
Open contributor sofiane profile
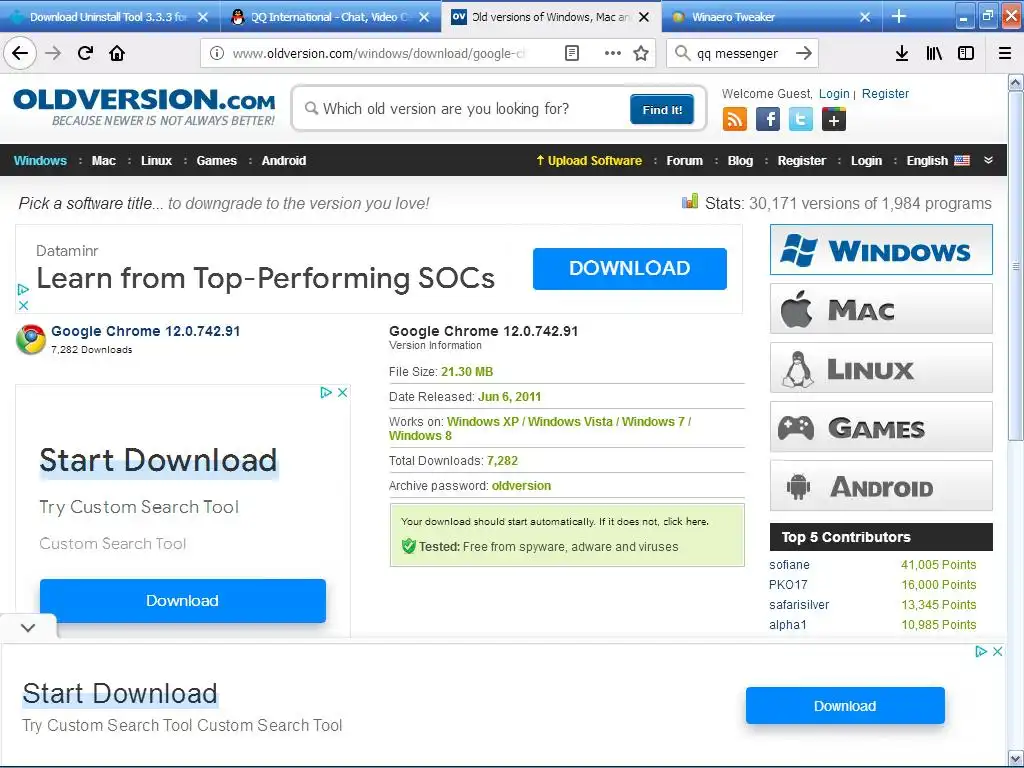[790, 565]
